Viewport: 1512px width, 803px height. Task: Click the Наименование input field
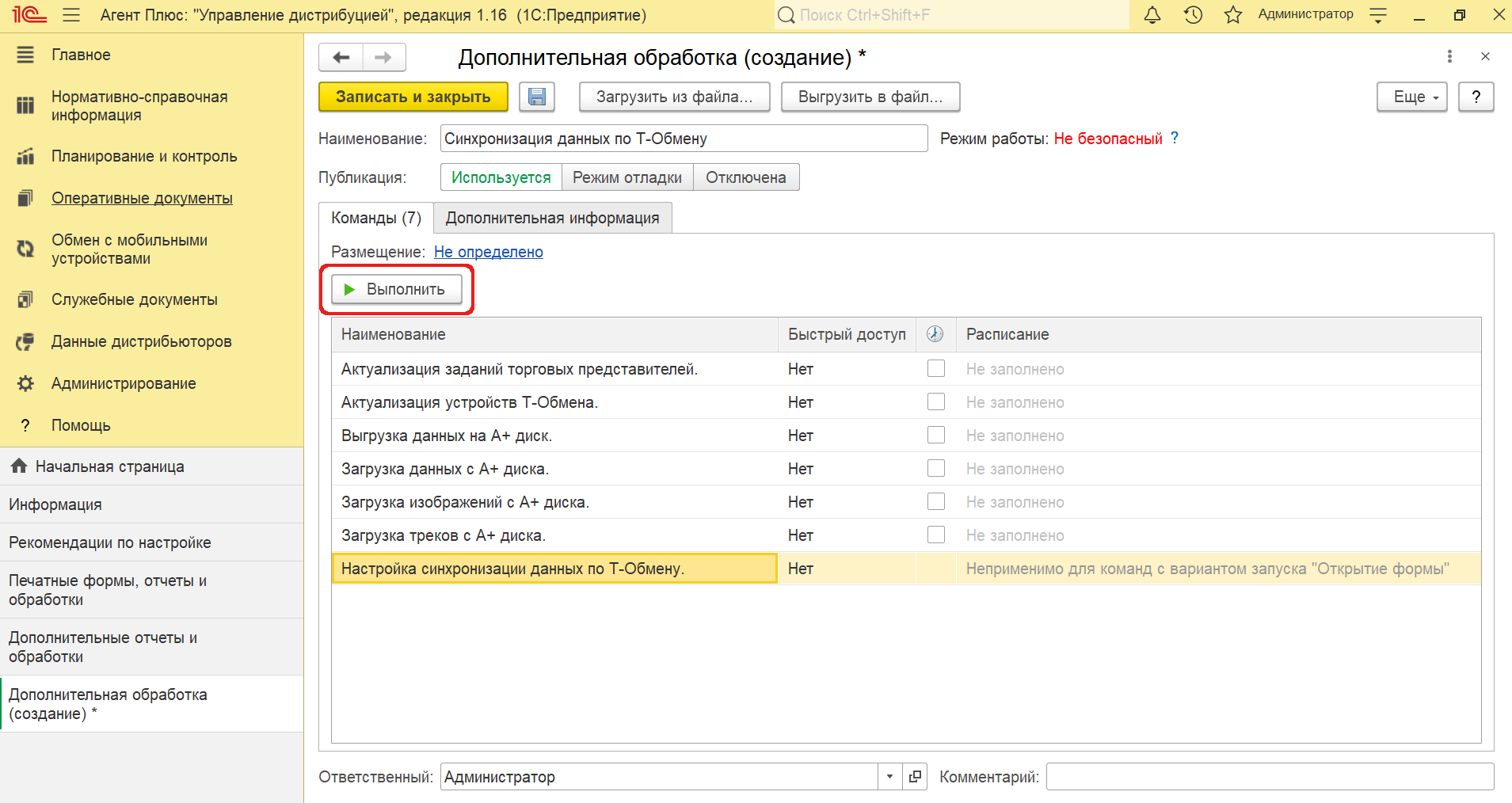click(x=684, y=139)
